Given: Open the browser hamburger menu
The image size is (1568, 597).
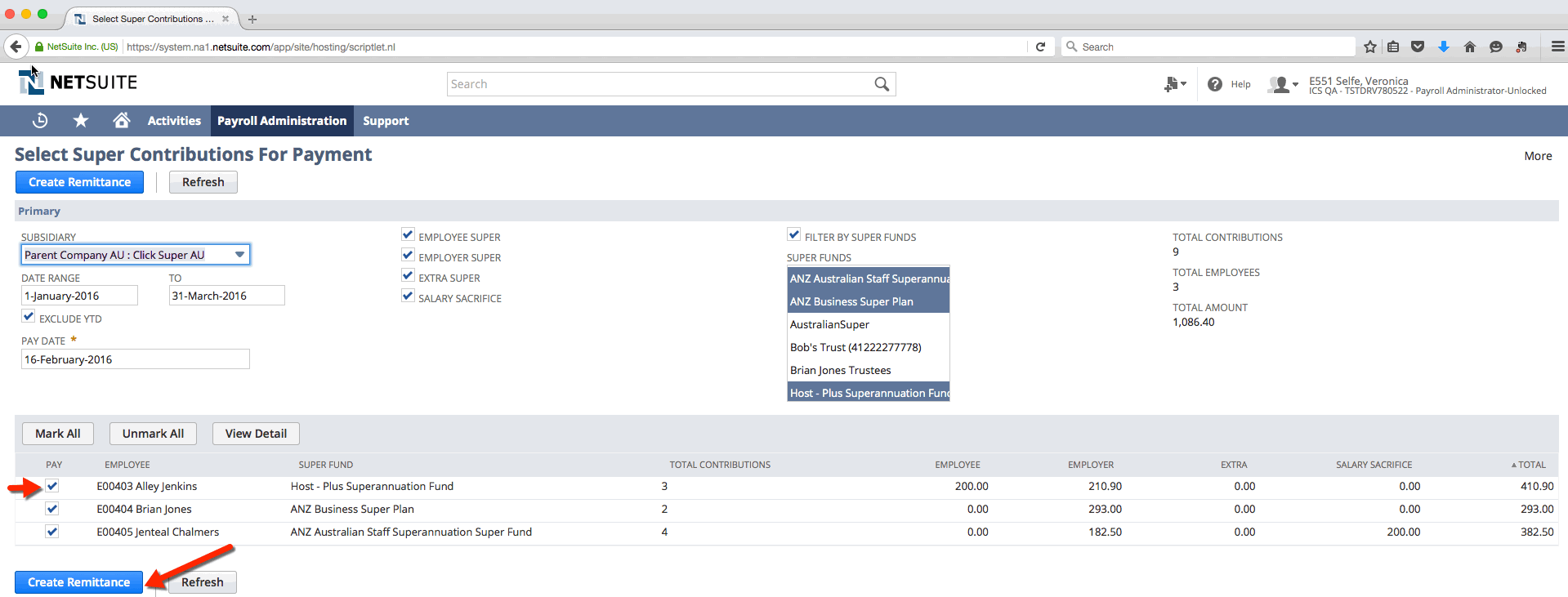Looking at the screenshot, I should pos(1558,47).
